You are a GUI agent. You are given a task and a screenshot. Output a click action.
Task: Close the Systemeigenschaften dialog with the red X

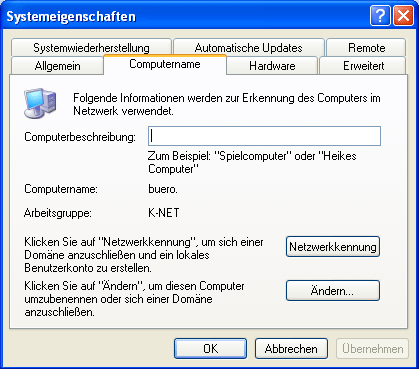pyautogui.click(x=403, y=16)
